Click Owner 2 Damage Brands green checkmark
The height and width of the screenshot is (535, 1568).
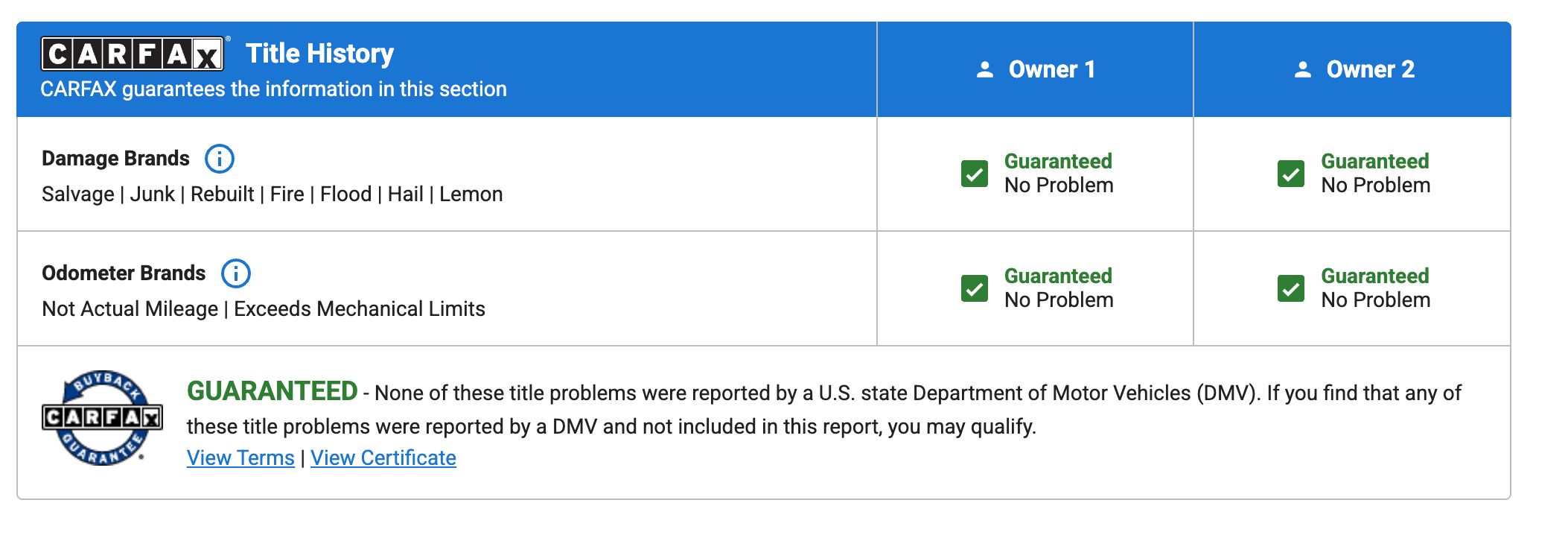(1291, 174)
